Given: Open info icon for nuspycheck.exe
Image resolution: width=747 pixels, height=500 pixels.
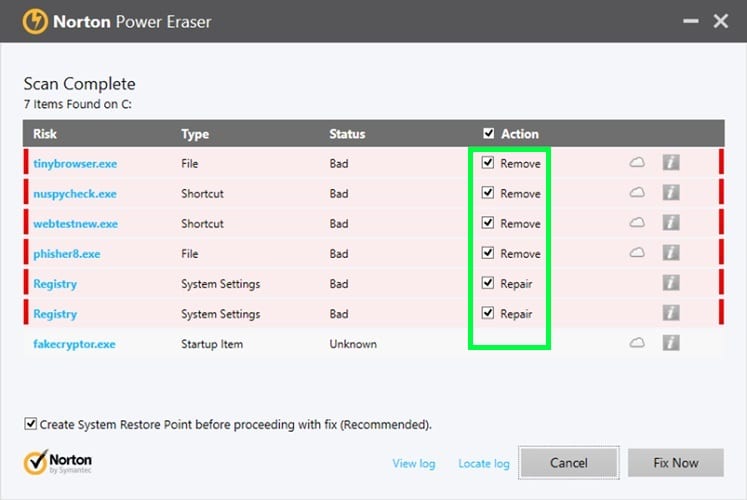Looking at the screenshot, I should pyautogui.click(x=671, y=193).
